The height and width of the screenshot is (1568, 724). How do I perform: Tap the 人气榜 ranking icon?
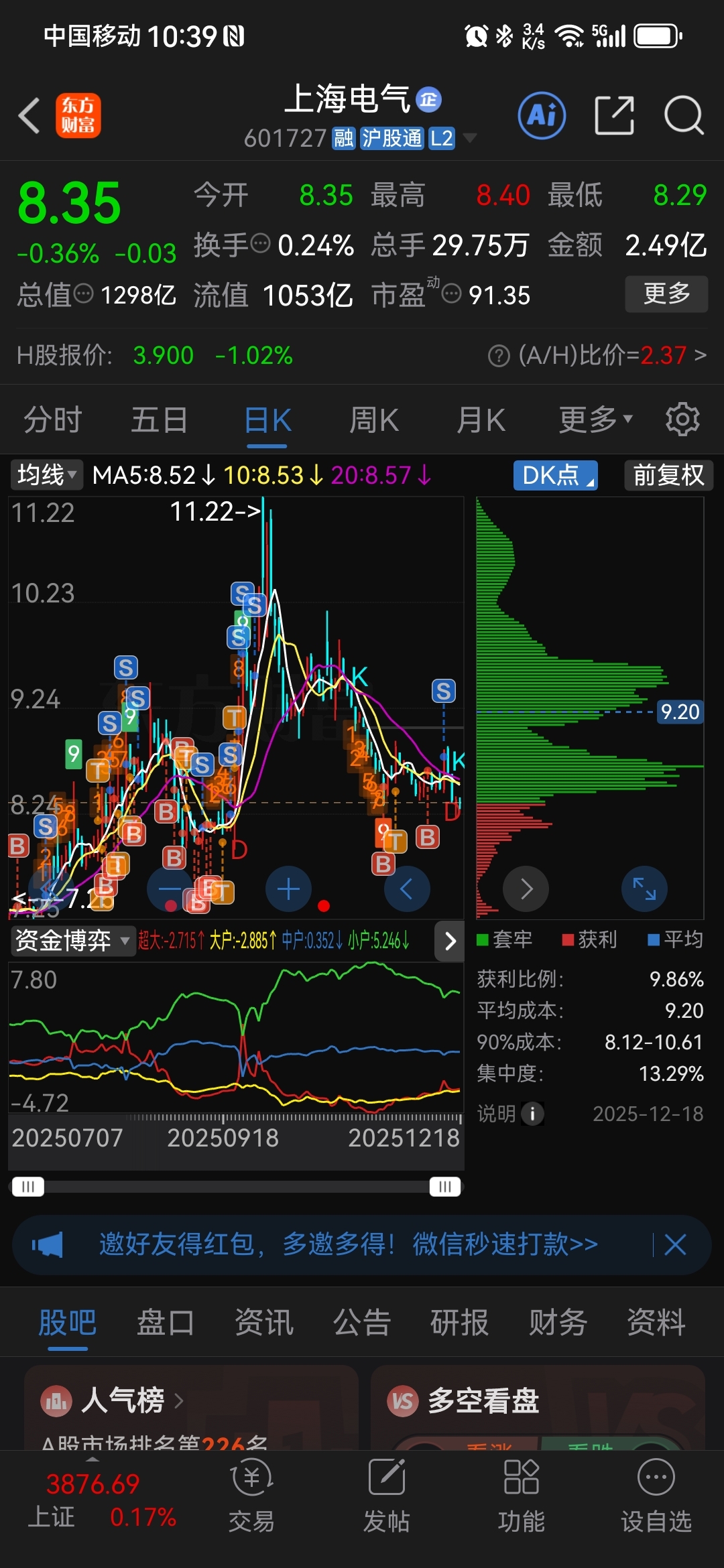[56, 1400]
